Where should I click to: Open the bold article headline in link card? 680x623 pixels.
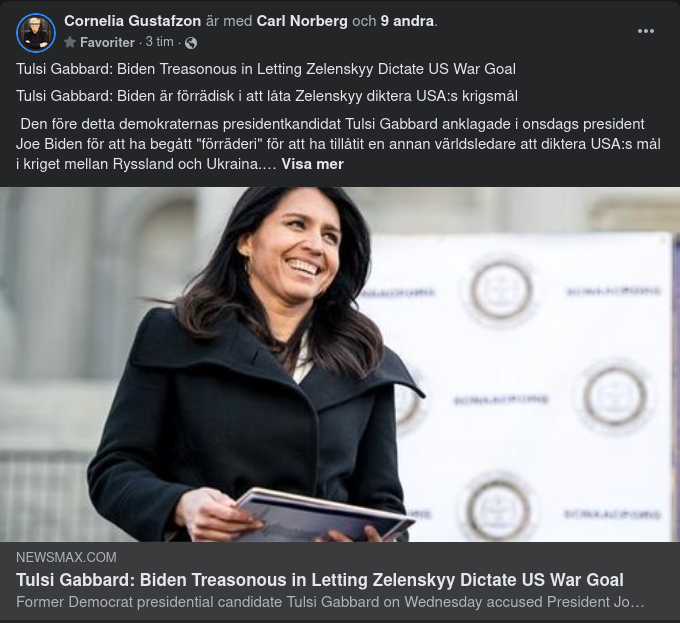[x=320, y=580]
